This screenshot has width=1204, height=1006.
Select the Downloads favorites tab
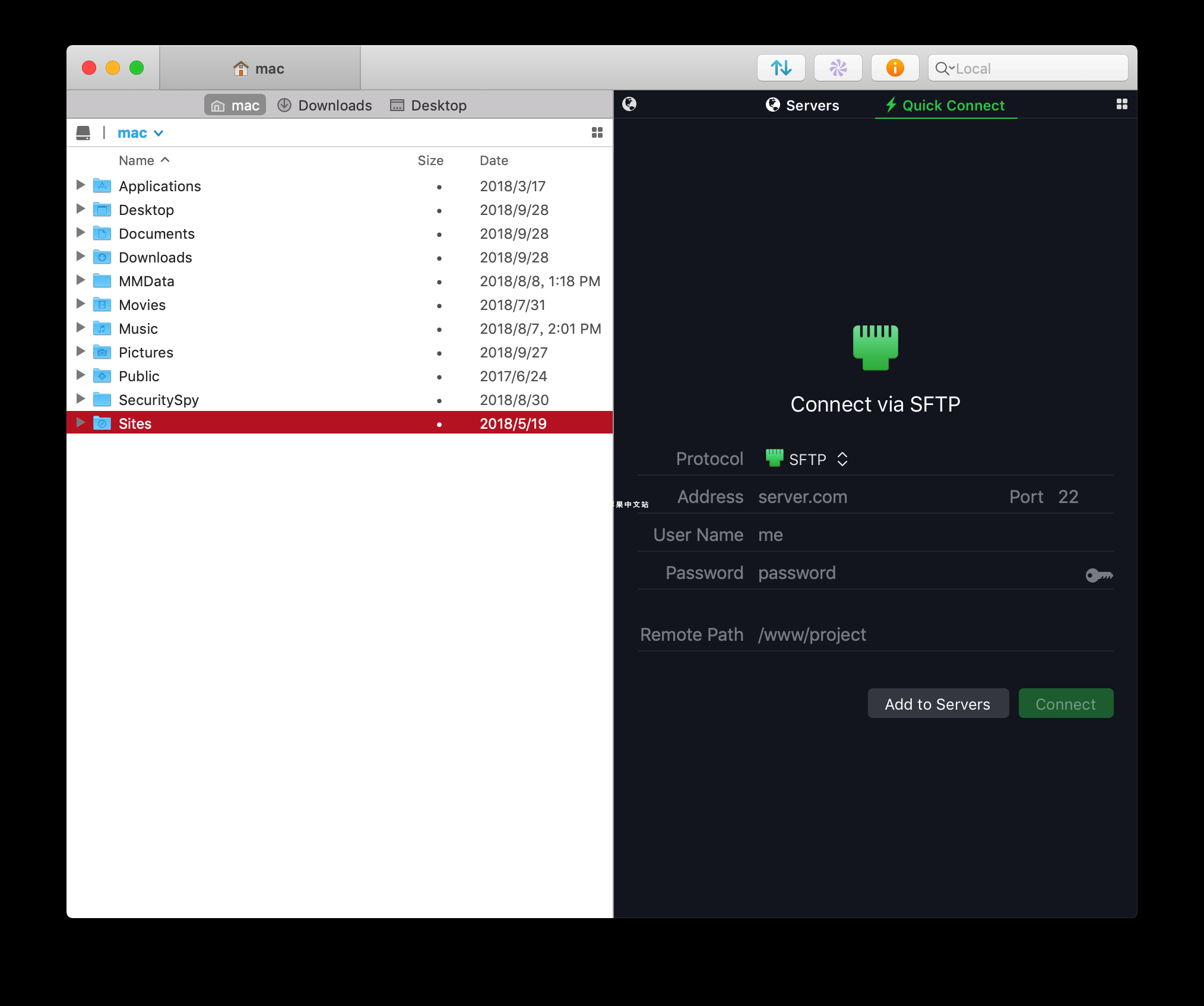[325, 106]
